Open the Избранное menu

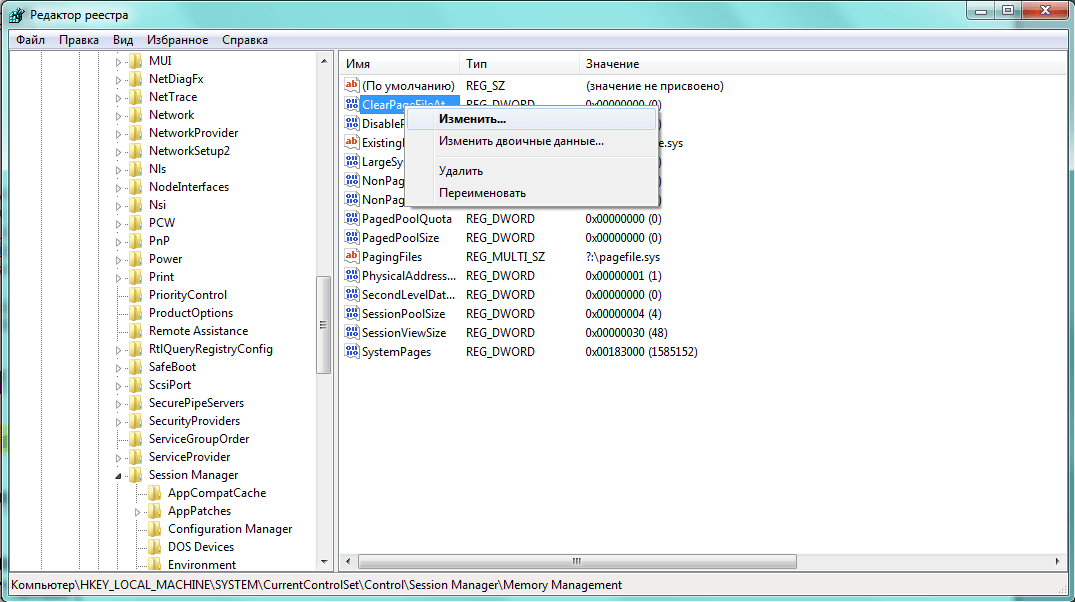(x=177, y=40)
